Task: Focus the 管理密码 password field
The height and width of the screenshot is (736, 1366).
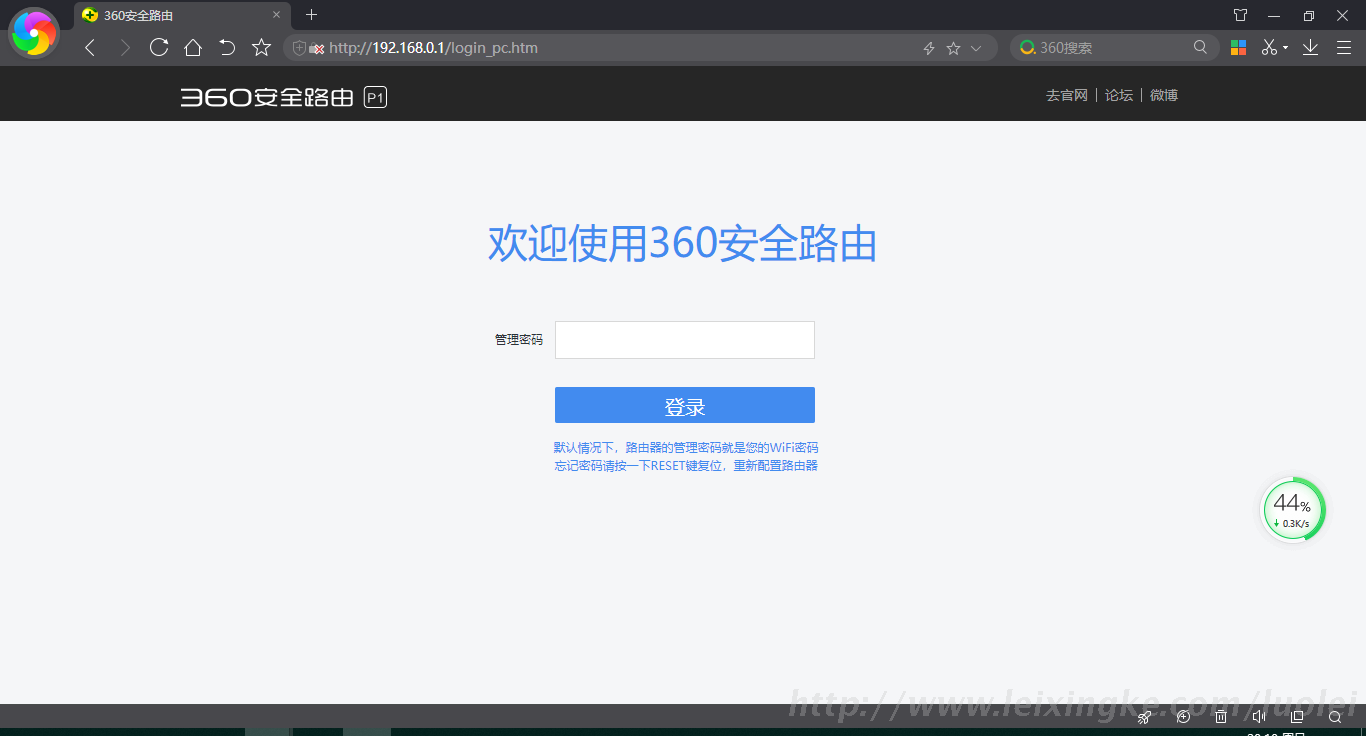Action: (685, 340)
